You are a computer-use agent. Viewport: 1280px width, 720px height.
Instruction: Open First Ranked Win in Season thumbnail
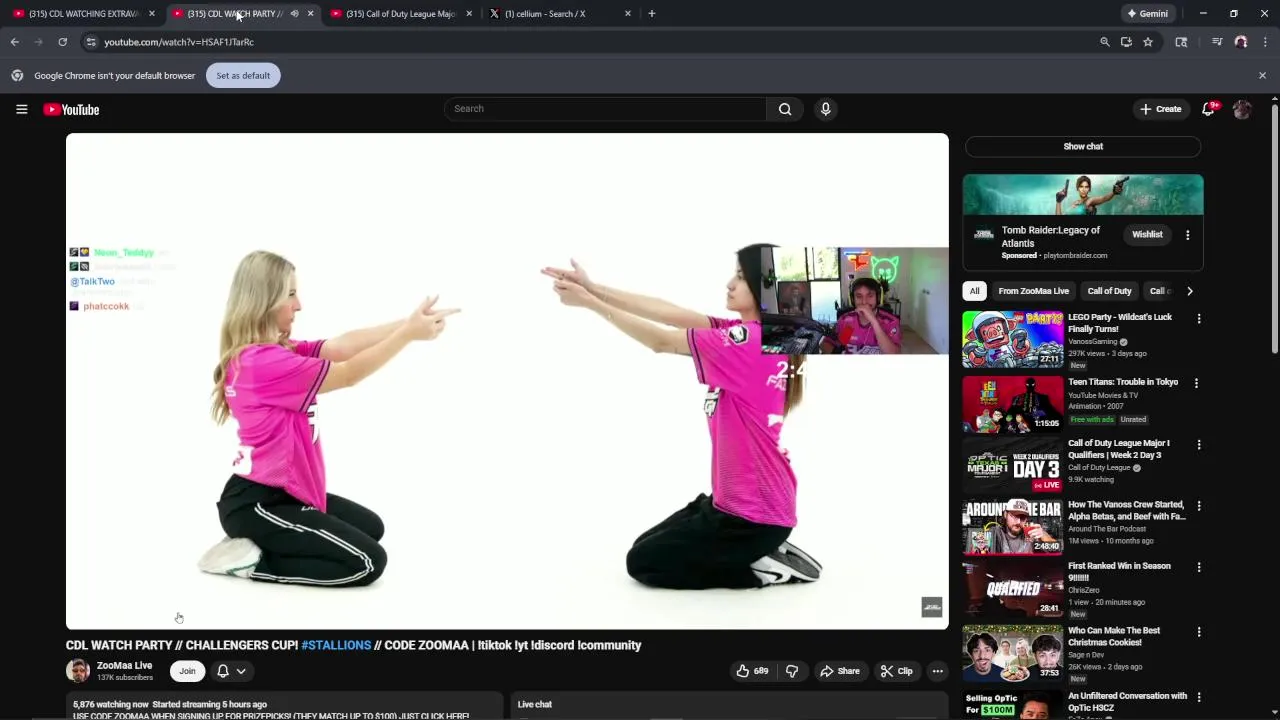(1013, 589)
